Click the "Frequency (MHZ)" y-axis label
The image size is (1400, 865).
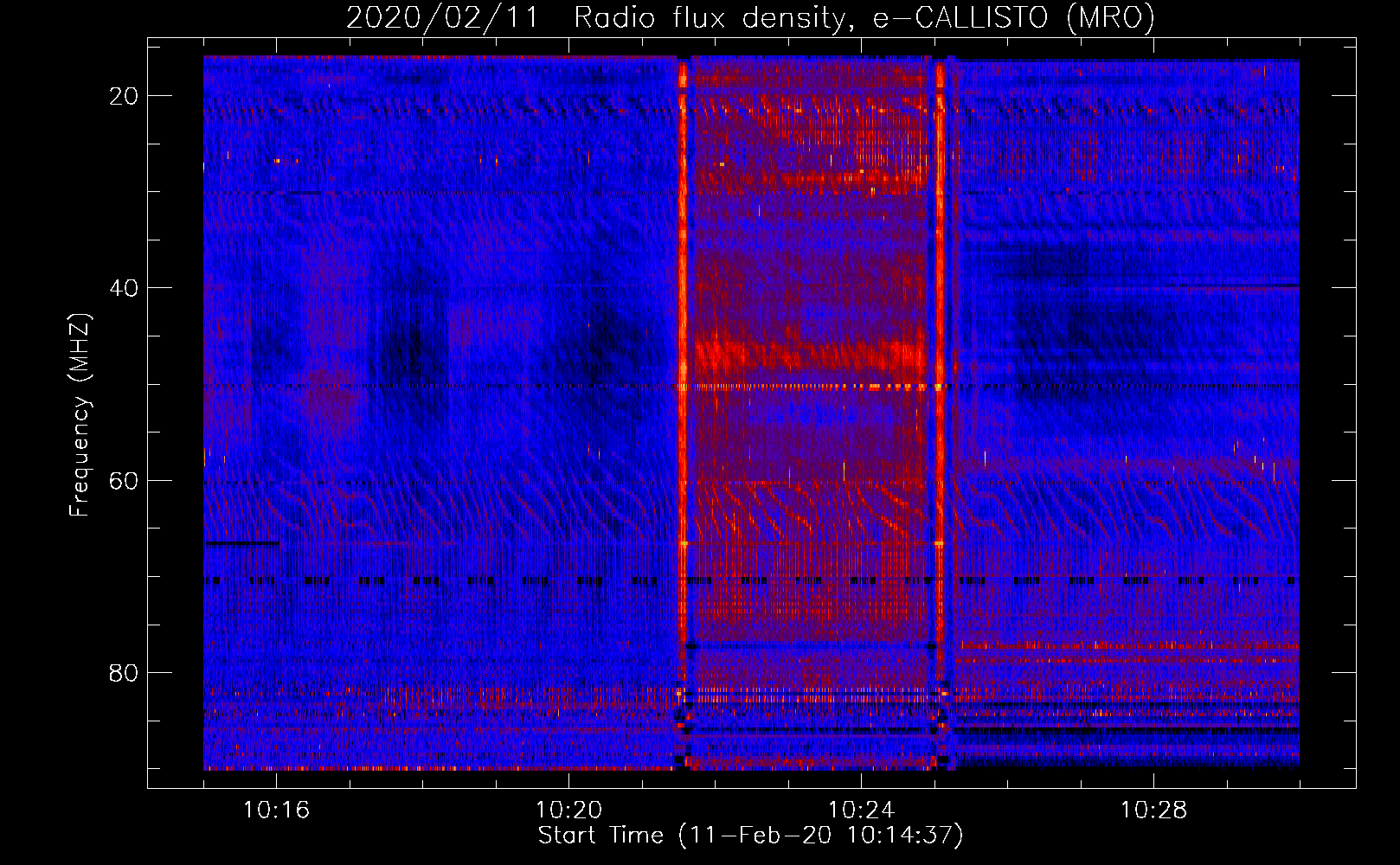[x=80, y=415]
